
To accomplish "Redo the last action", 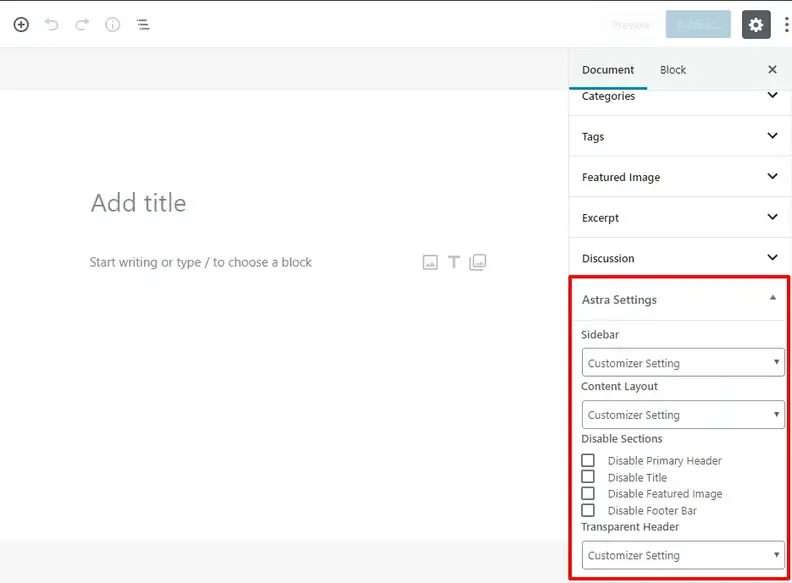I will [82, 24].
